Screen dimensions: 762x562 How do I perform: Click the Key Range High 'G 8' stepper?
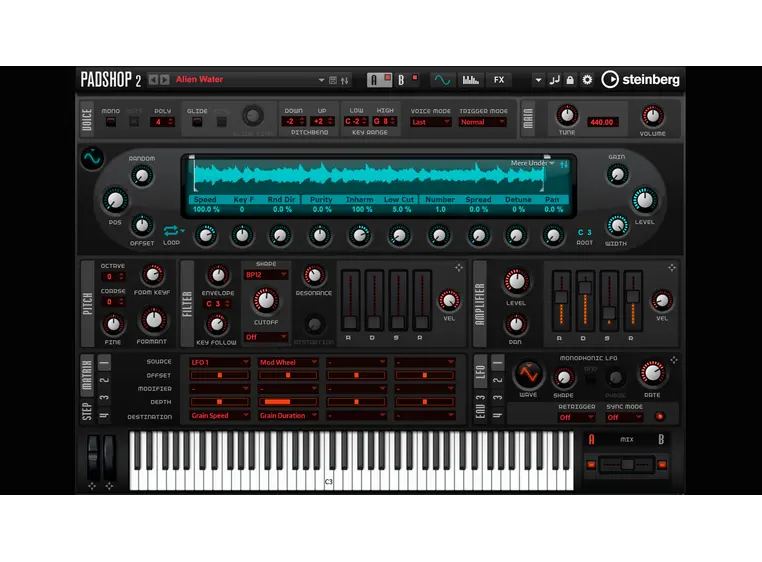coord(385,122)
